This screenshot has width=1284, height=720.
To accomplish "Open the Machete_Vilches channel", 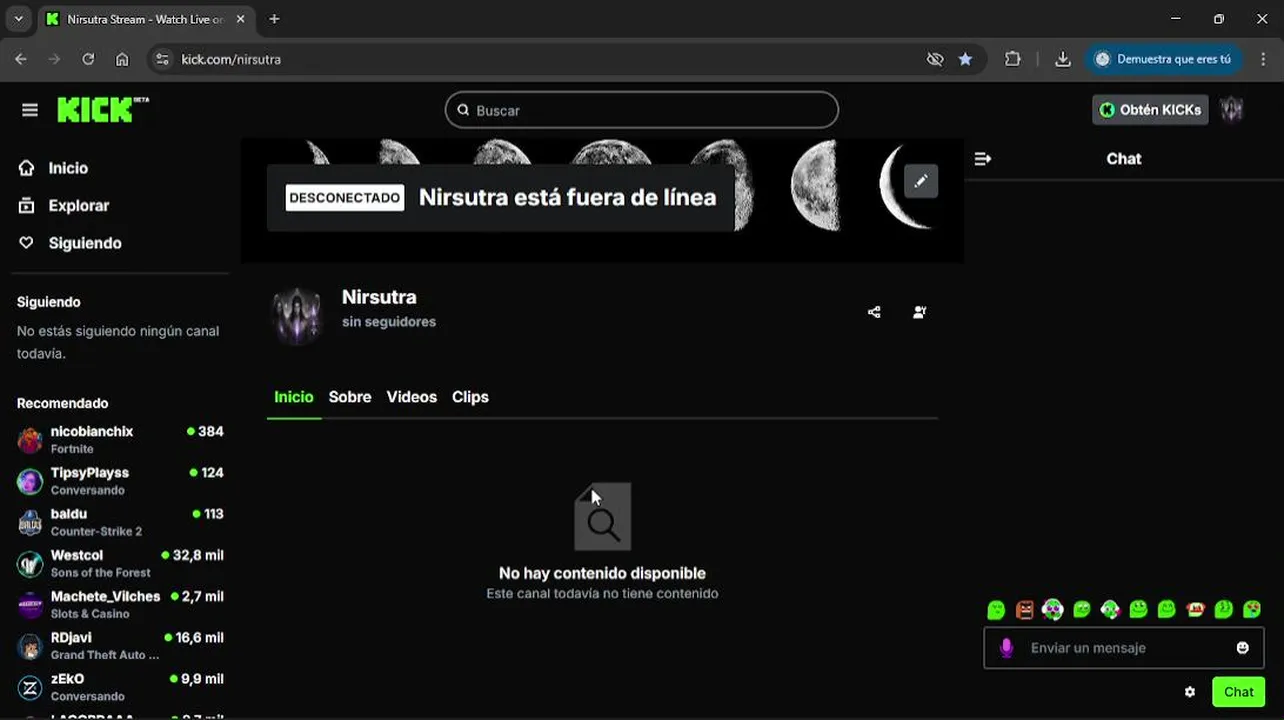I will tap(120, 604).
